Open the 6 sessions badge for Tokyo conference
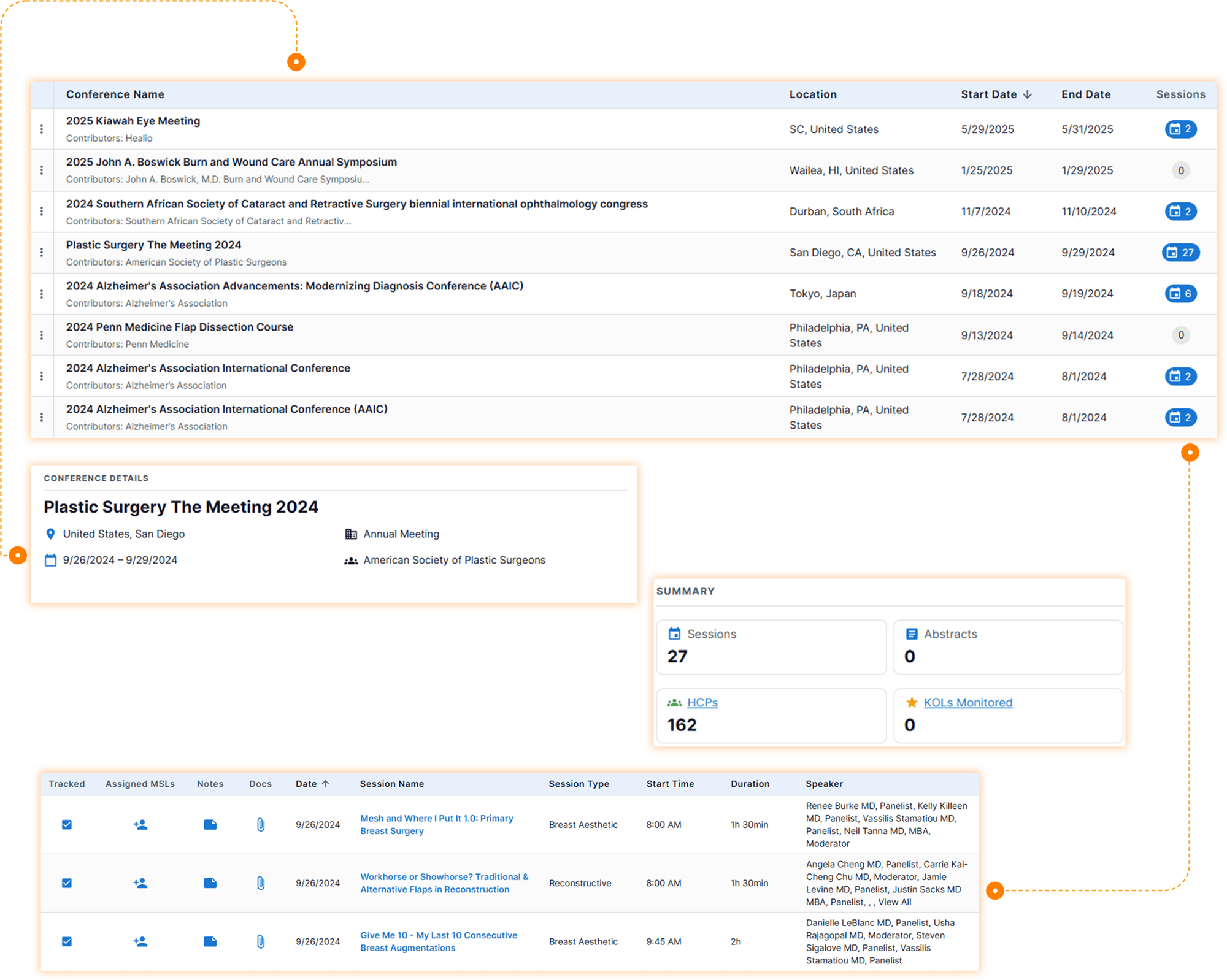 click(1180, 294)
